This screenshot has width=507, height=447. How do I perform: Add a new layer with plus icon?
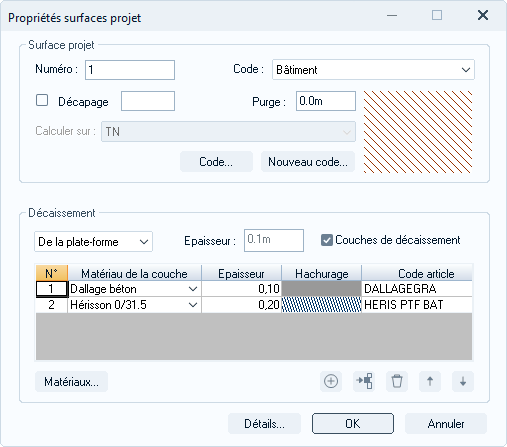click(x=331, y=381)
